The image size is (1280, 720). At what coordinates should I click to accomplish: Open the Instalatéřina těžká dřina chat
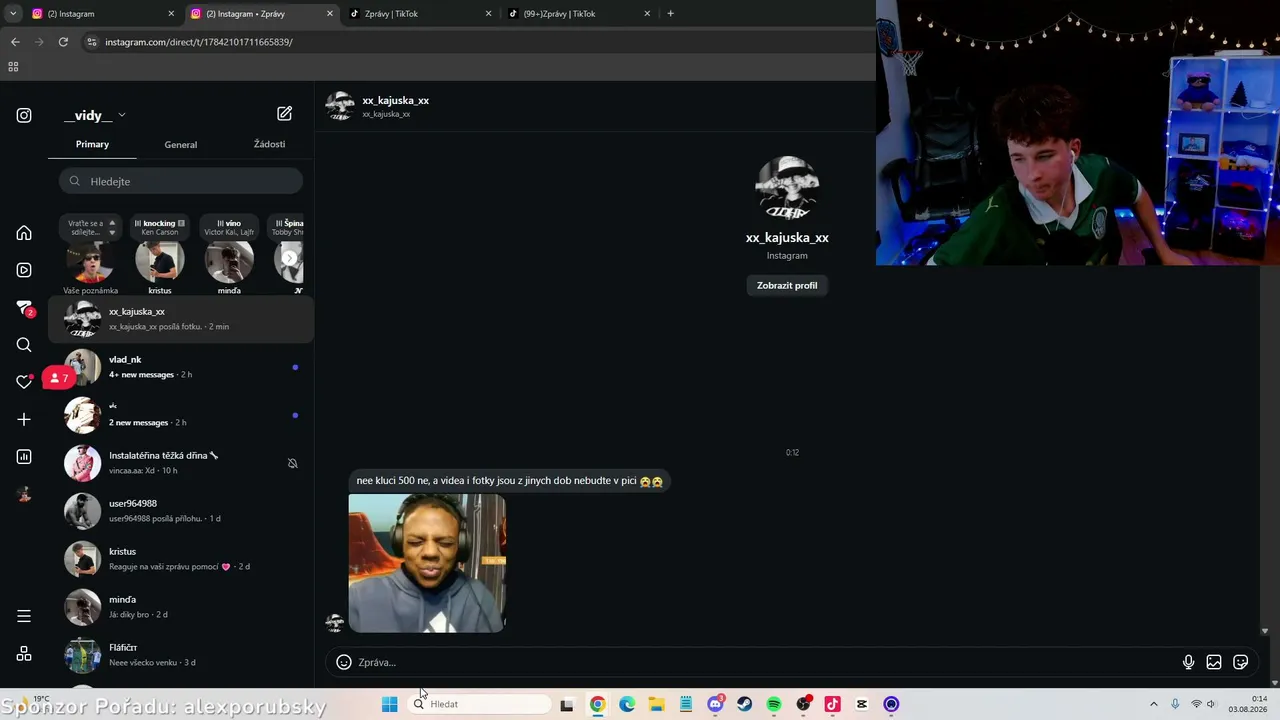[x=181, y=463]
